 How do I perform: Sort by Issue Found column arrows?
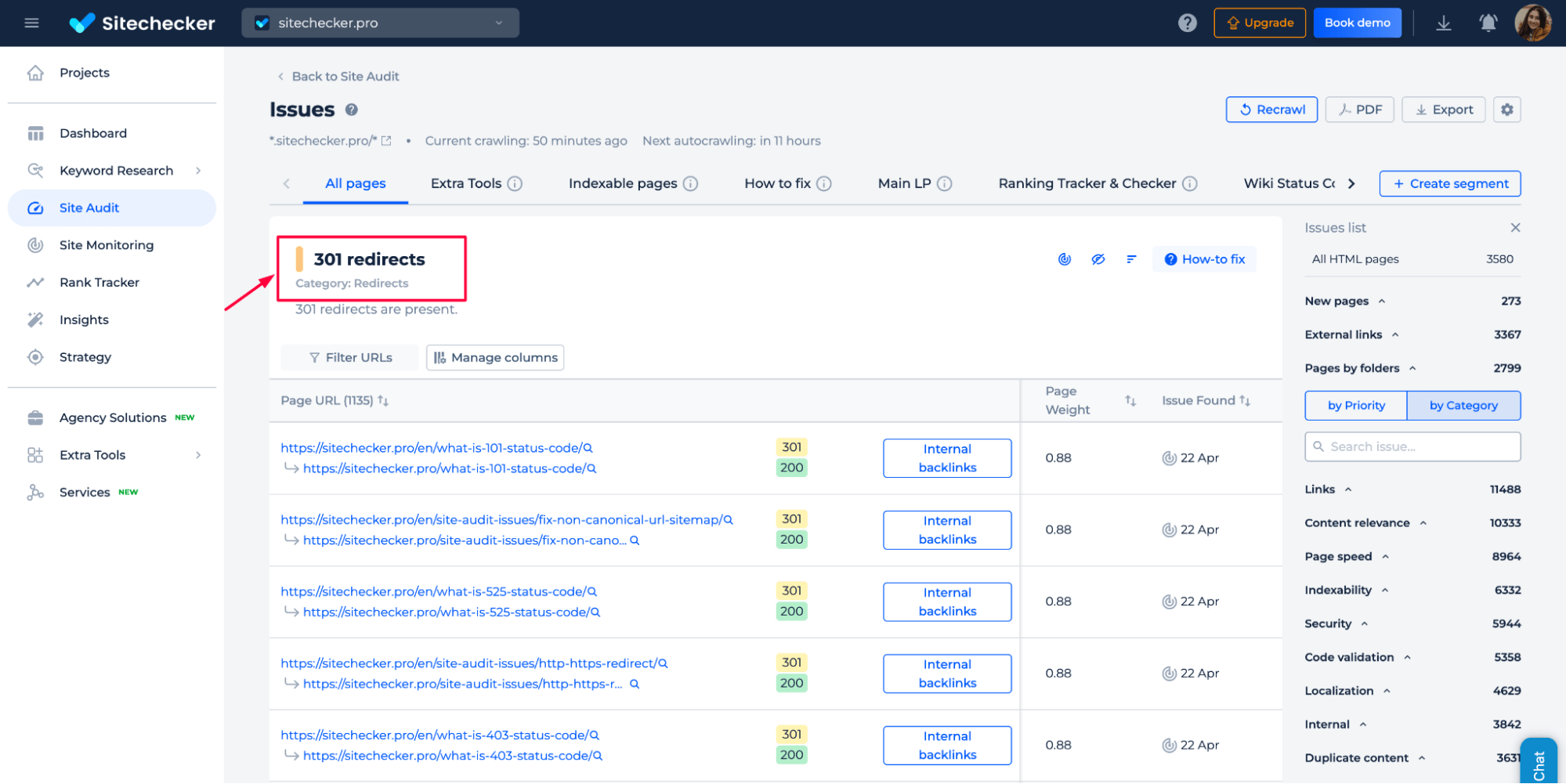(x=1245, y=400)
